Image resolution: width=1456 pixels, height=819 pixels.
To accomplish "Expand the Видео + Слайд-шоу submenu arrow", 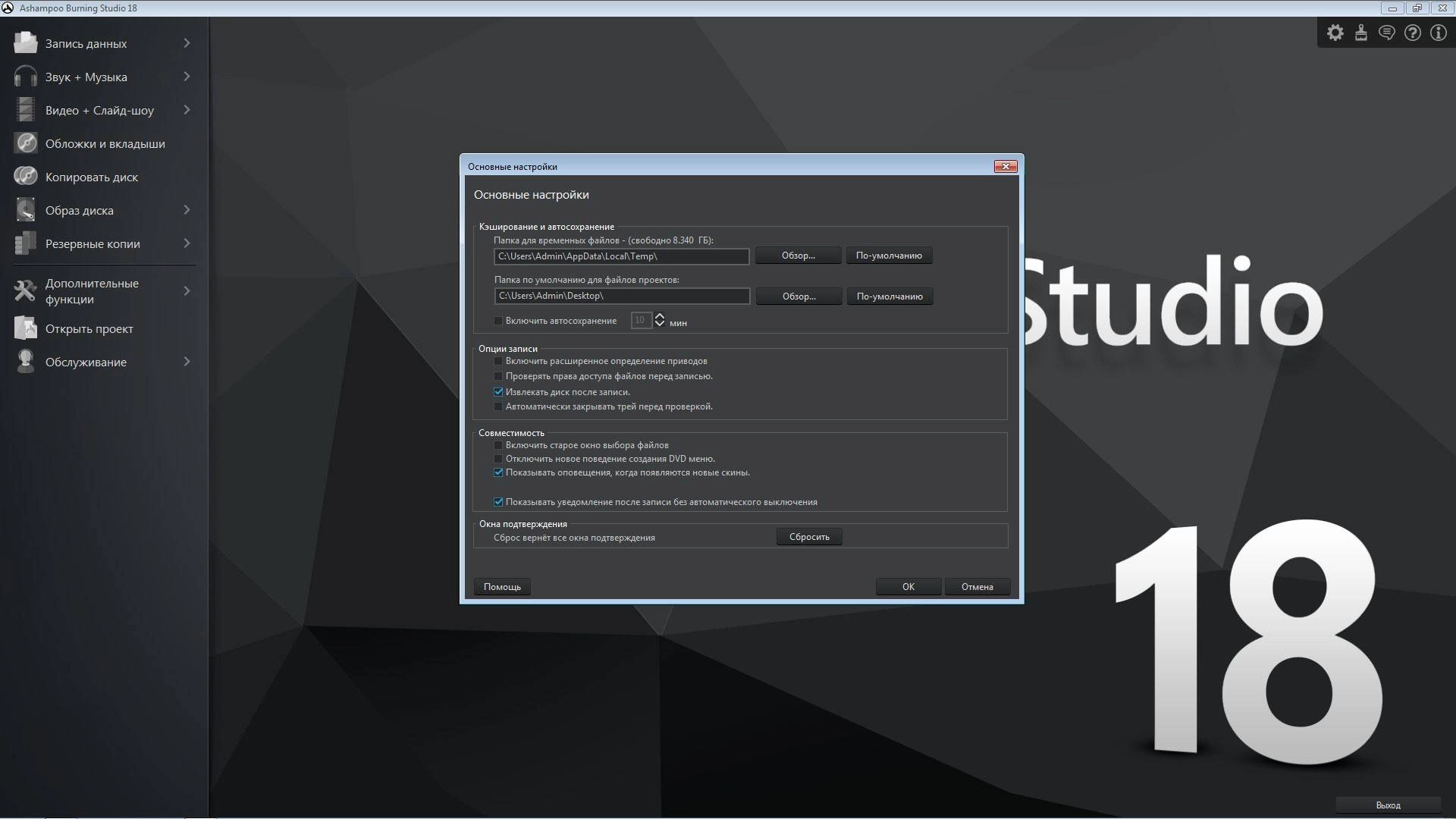I will (x=187, y=110).
